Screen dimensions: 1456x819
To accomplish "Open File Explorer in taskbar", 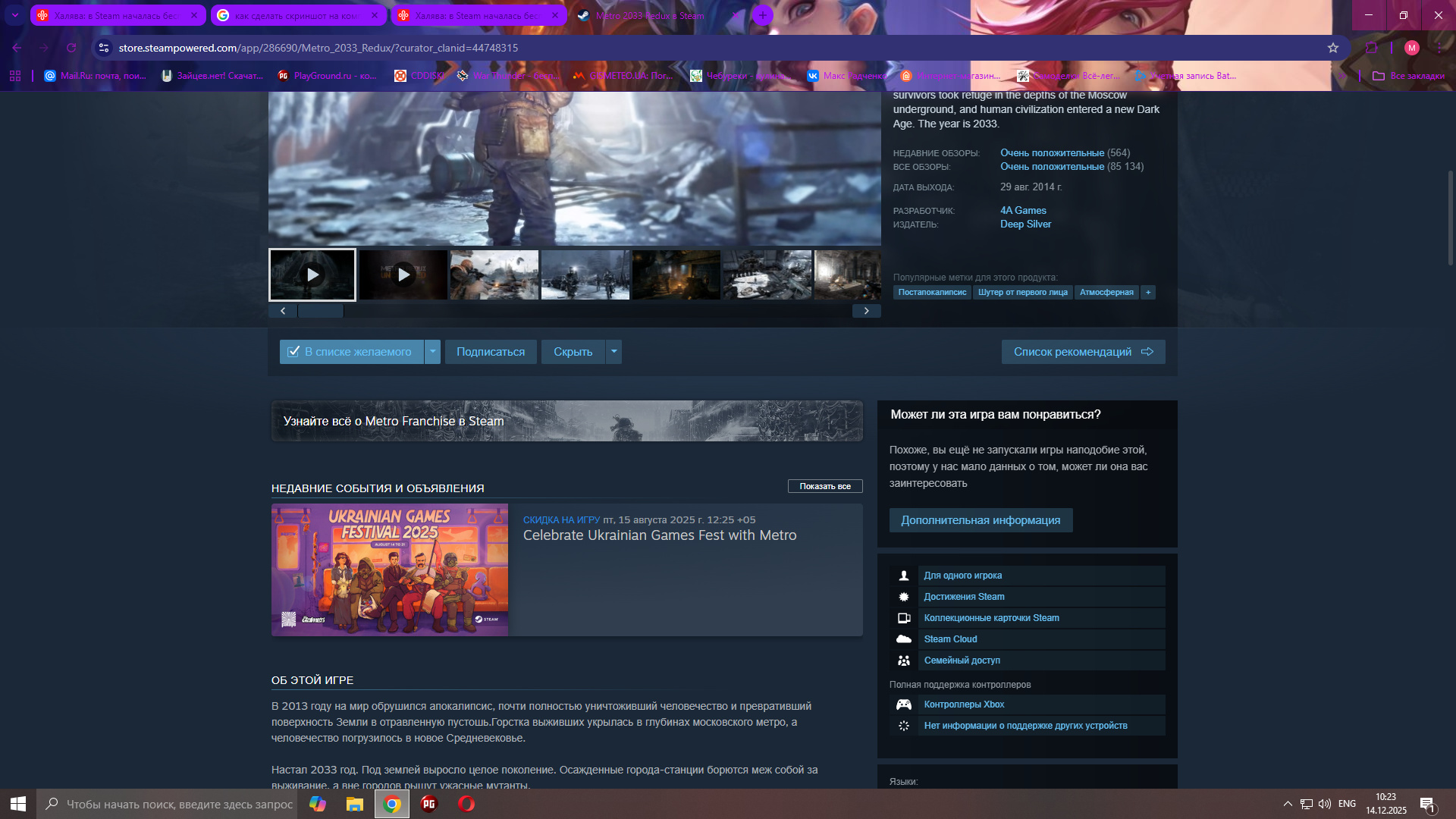I will pyautogui.click(x=354, y=804).
